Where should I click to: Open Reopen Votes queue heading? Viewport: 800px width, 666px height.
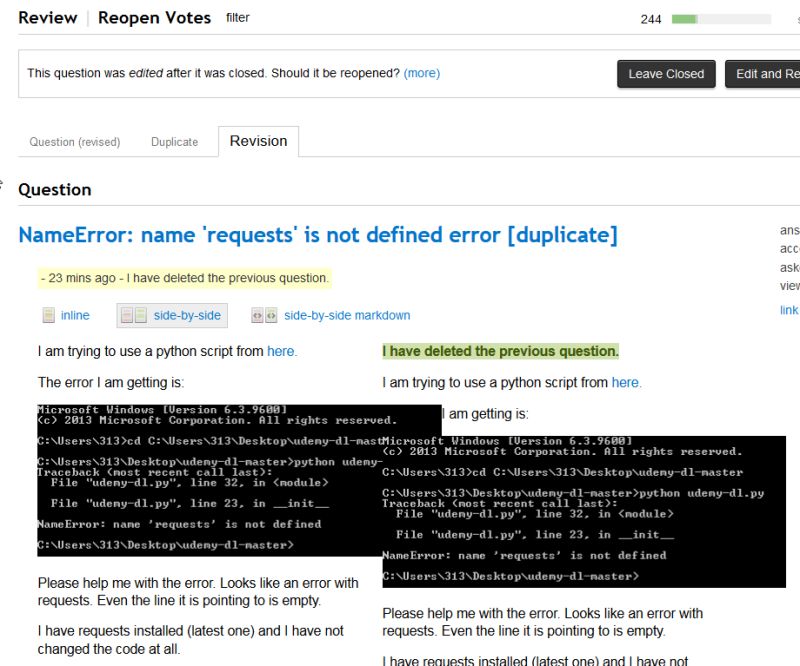point(154,18)
